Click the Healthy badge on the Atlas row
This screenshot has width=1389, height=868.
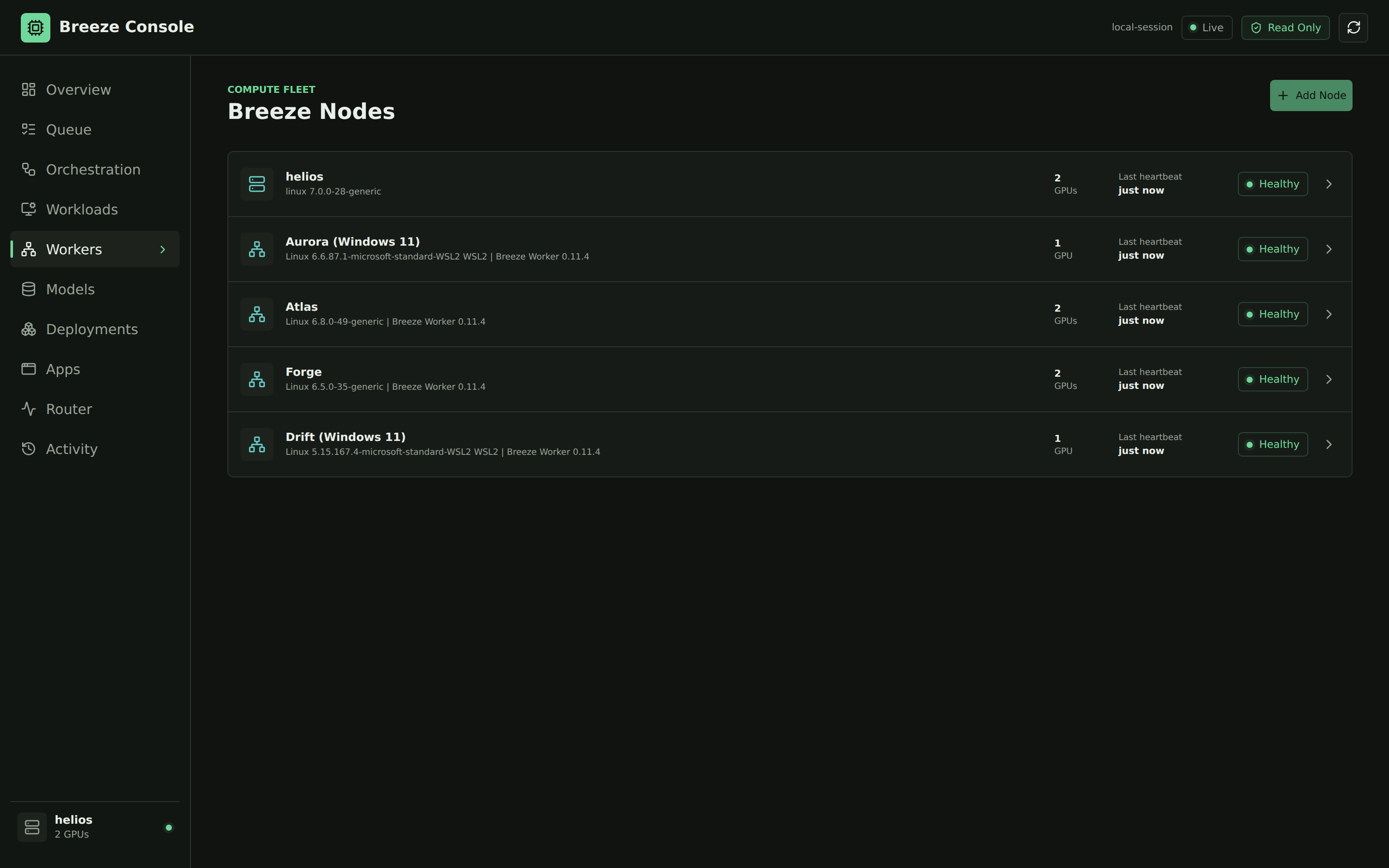point(1273,314)
